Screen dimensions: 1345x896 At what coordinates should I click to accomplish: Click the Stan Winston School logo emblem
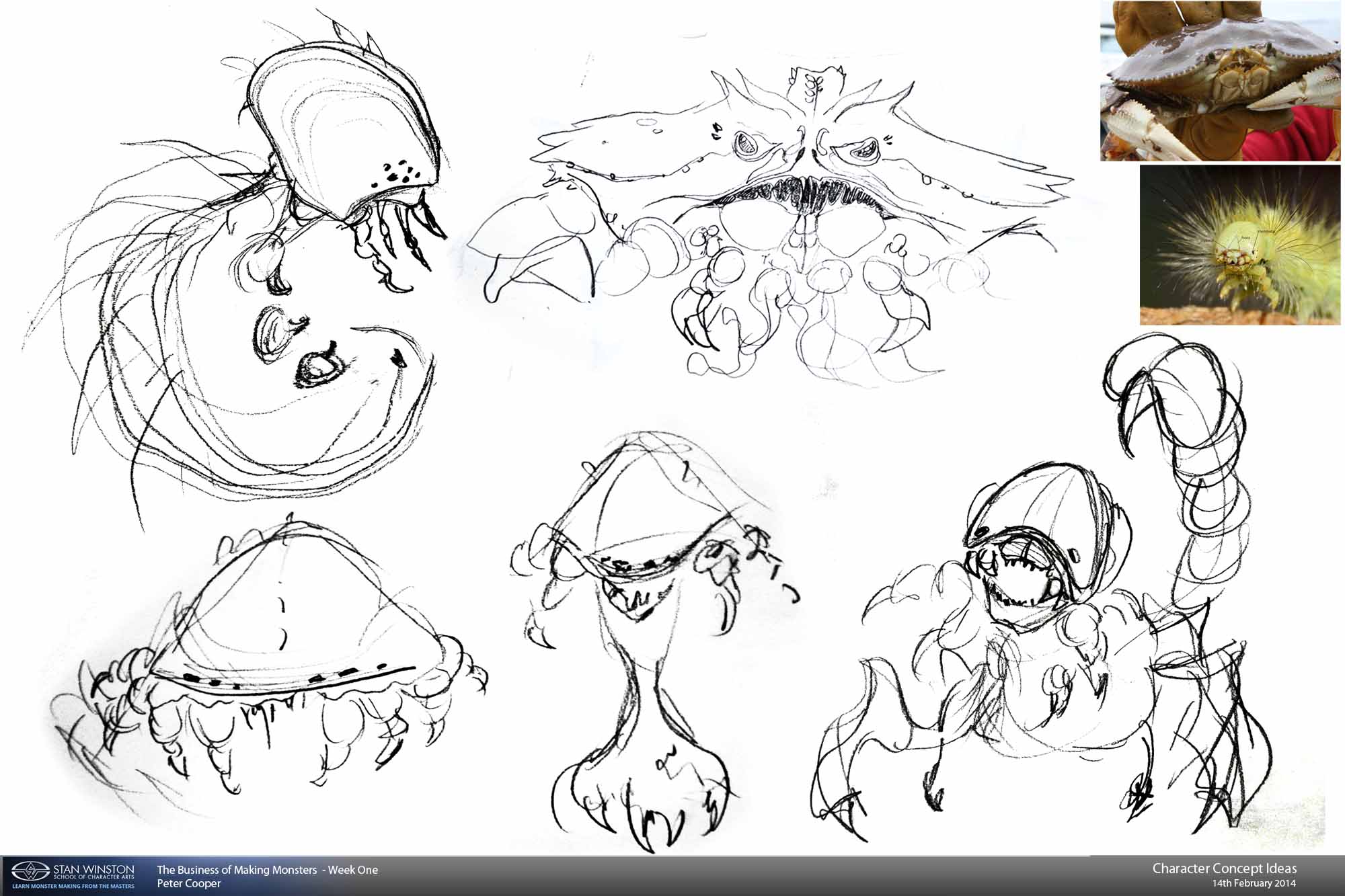(x=30, y=871)
